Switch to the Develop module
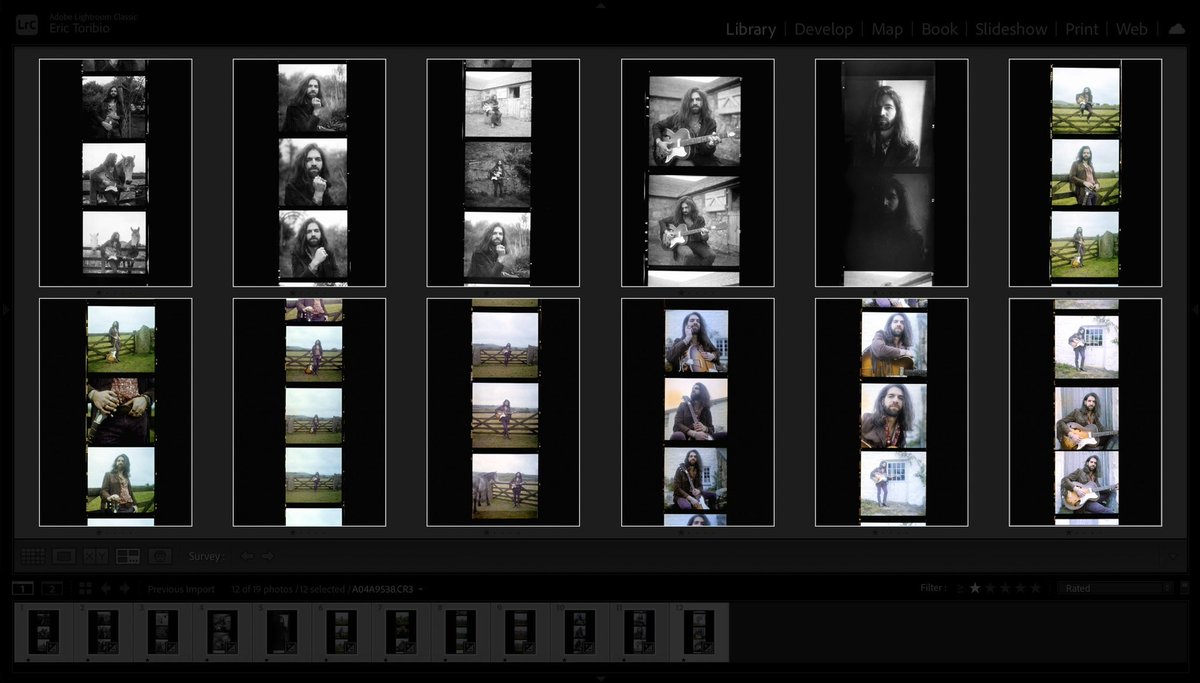The width and height of the screenshot is (1200, 683). tap(824, 29)
